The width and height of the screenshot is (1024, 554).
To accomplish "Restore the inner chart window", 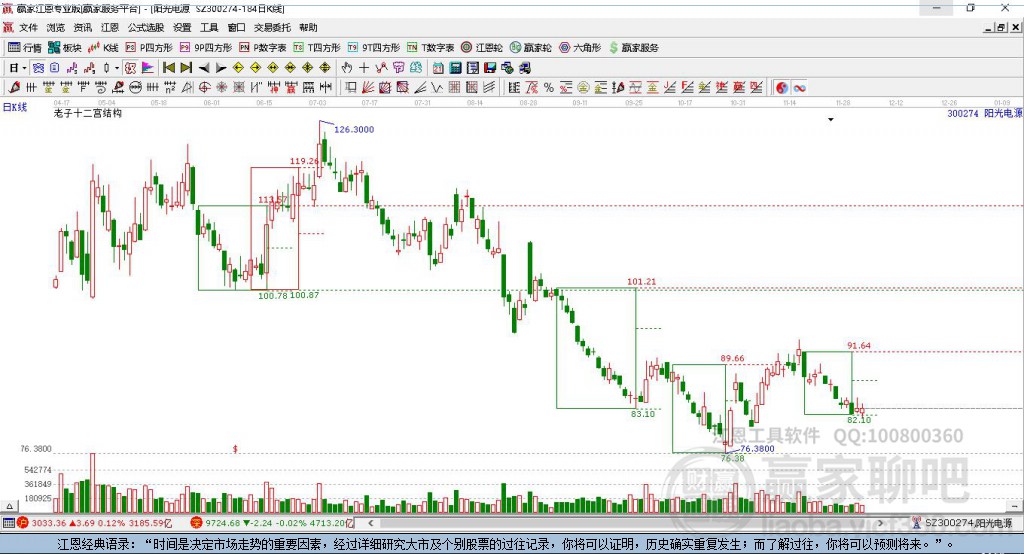I will click(1001, 27).
